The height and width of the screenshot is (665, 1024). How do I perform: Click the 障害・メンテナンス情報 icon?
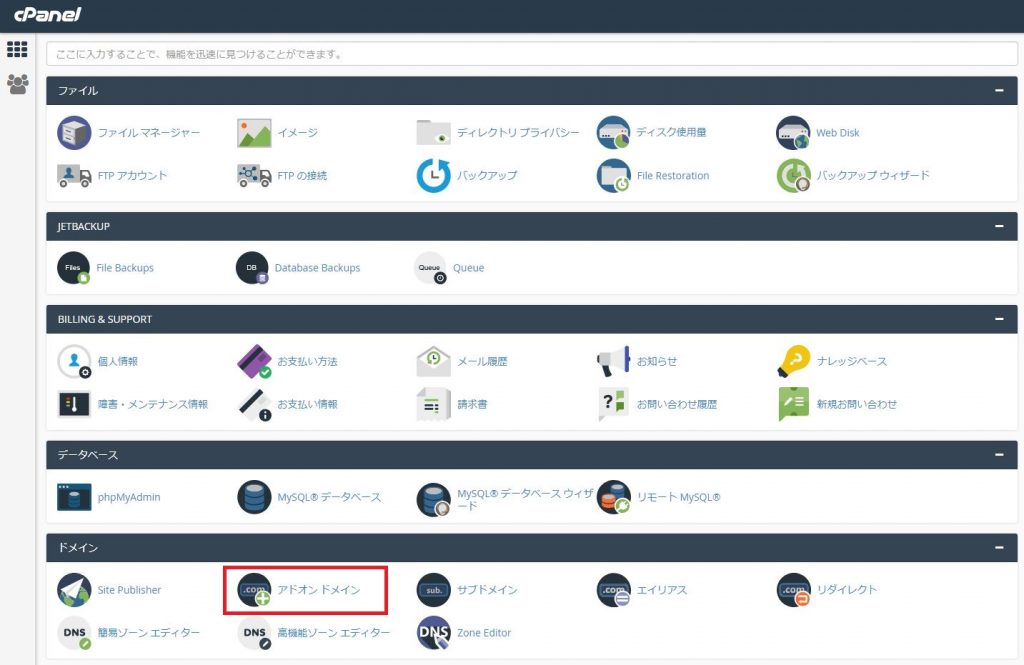[x=74, y=404]
